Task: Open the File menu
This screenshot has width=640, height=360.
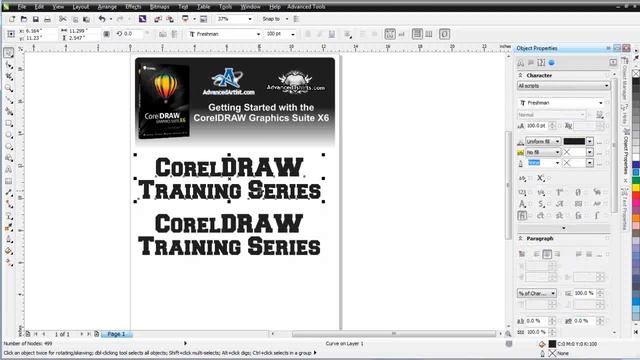Action: pos(22,7)
